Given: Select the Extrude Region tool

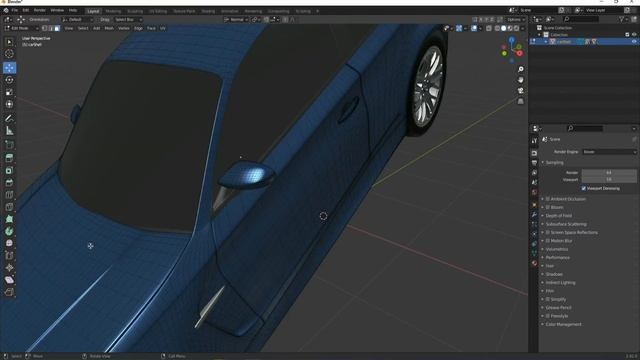Looking at the screenshot, I should [9, 158].
